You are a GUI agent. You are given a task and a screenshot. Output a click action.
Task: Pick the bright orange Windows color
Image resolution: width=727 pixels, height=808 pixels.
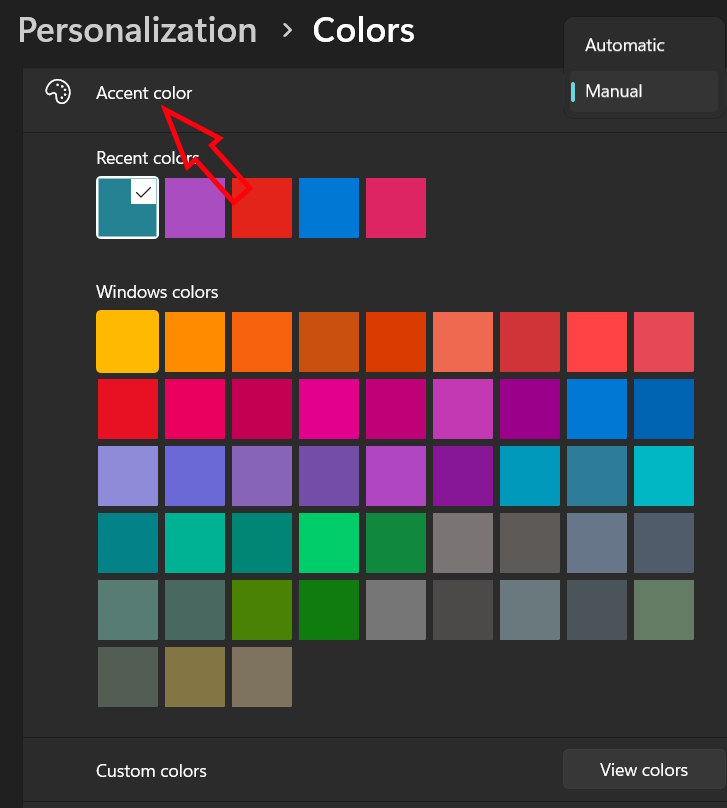(x=194, y=341)
